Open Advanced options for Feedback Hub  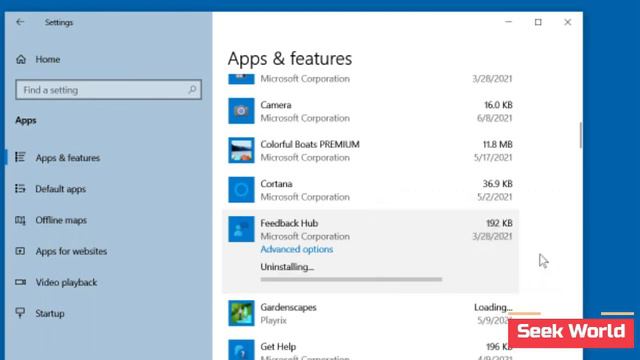[x=297, y=249]
